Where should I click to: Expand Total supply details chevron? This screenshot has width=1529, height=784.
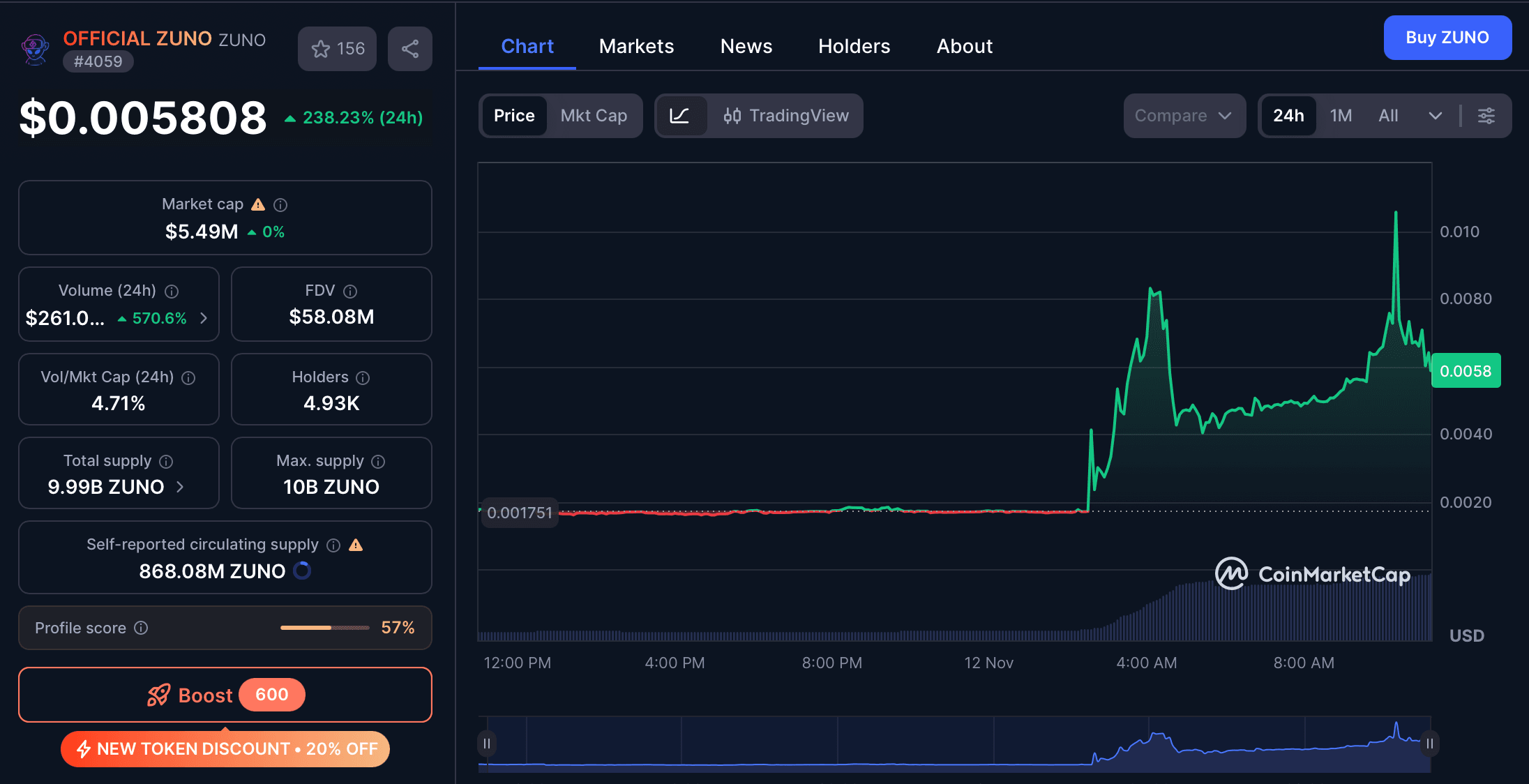click(180, 487)
